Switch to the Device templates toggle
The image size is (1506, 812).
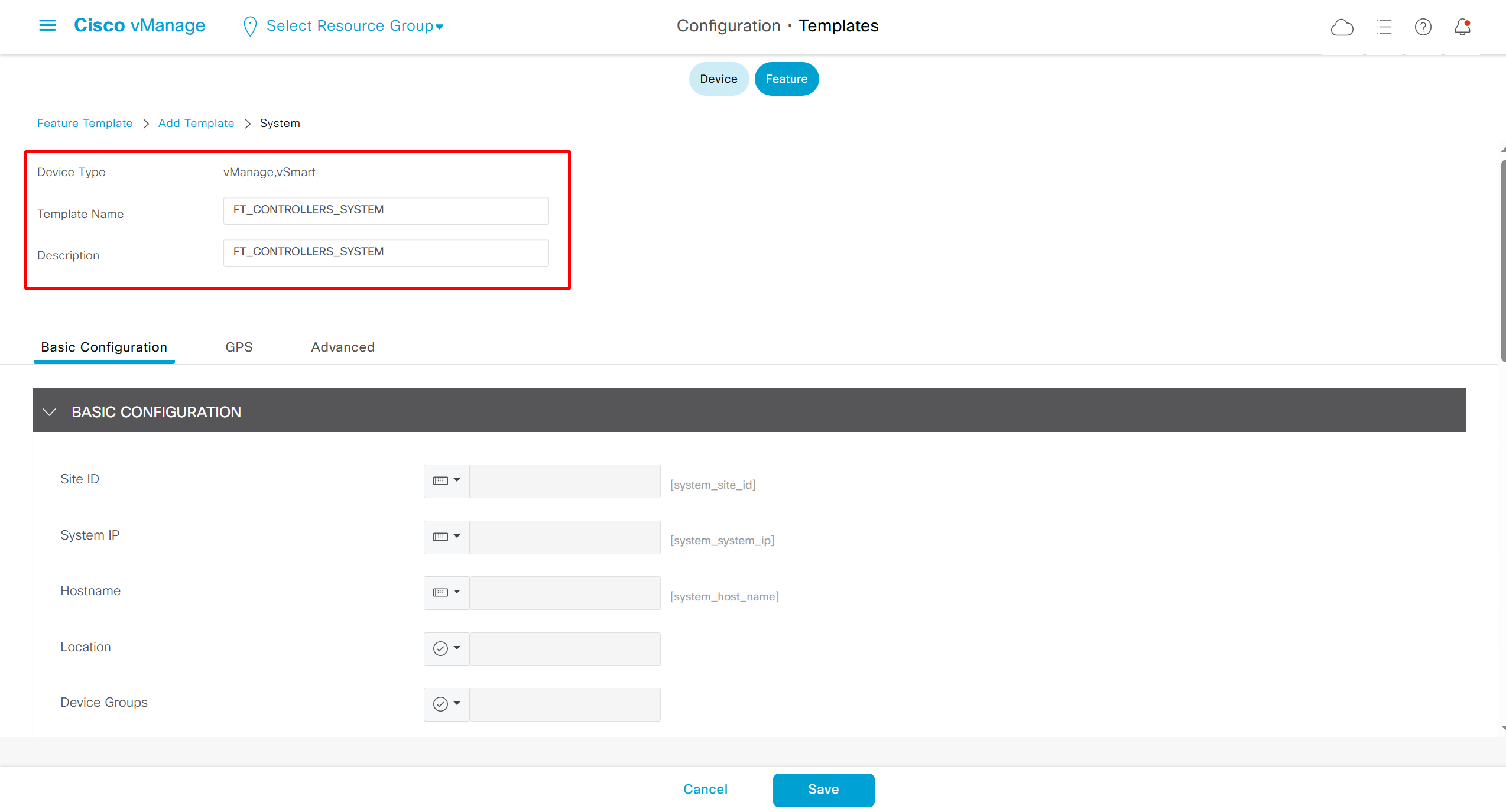718,79
